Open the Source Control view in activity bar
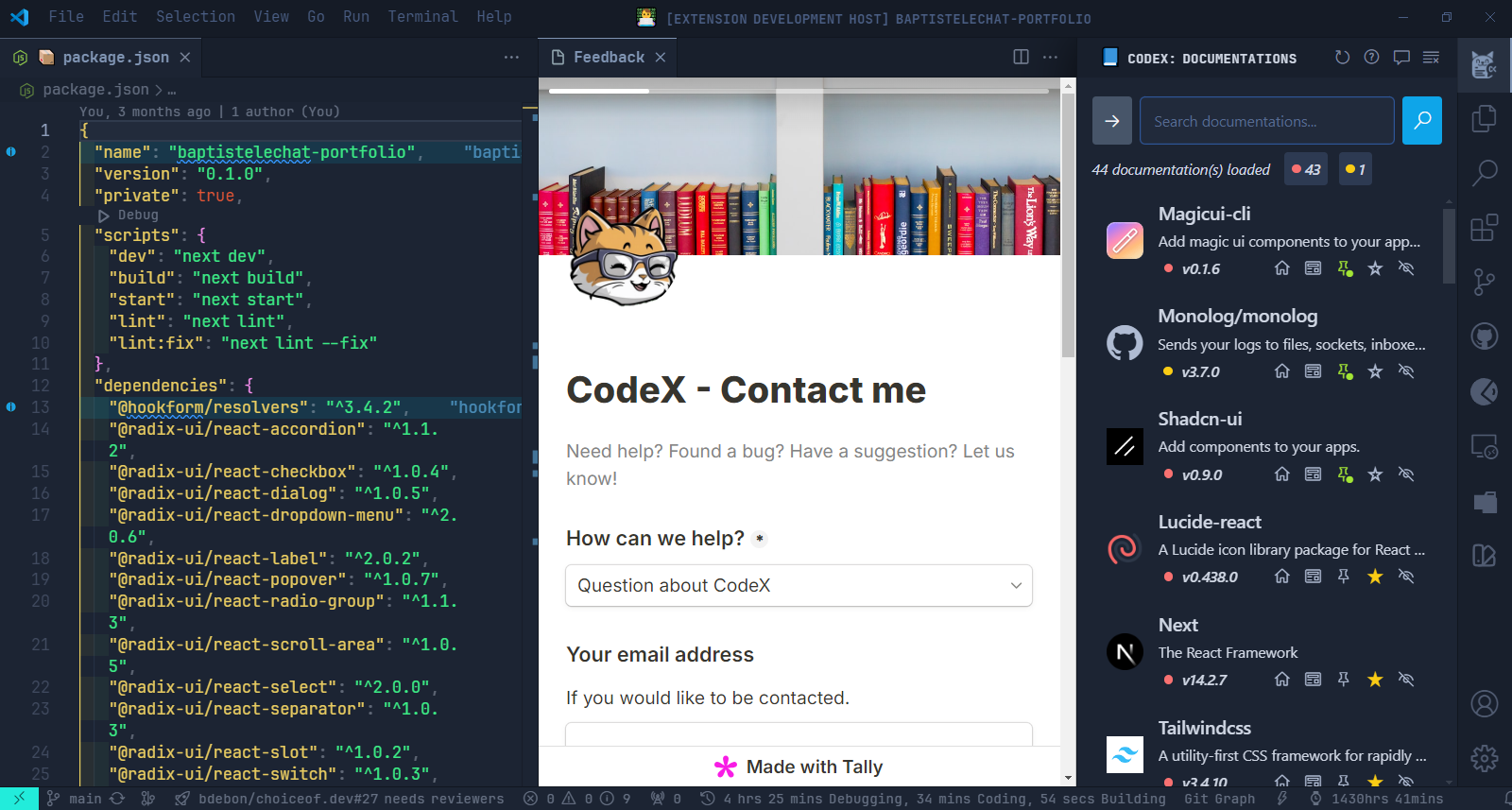The width and height of the screenshot is (1512, 810). coord(1484,282)
